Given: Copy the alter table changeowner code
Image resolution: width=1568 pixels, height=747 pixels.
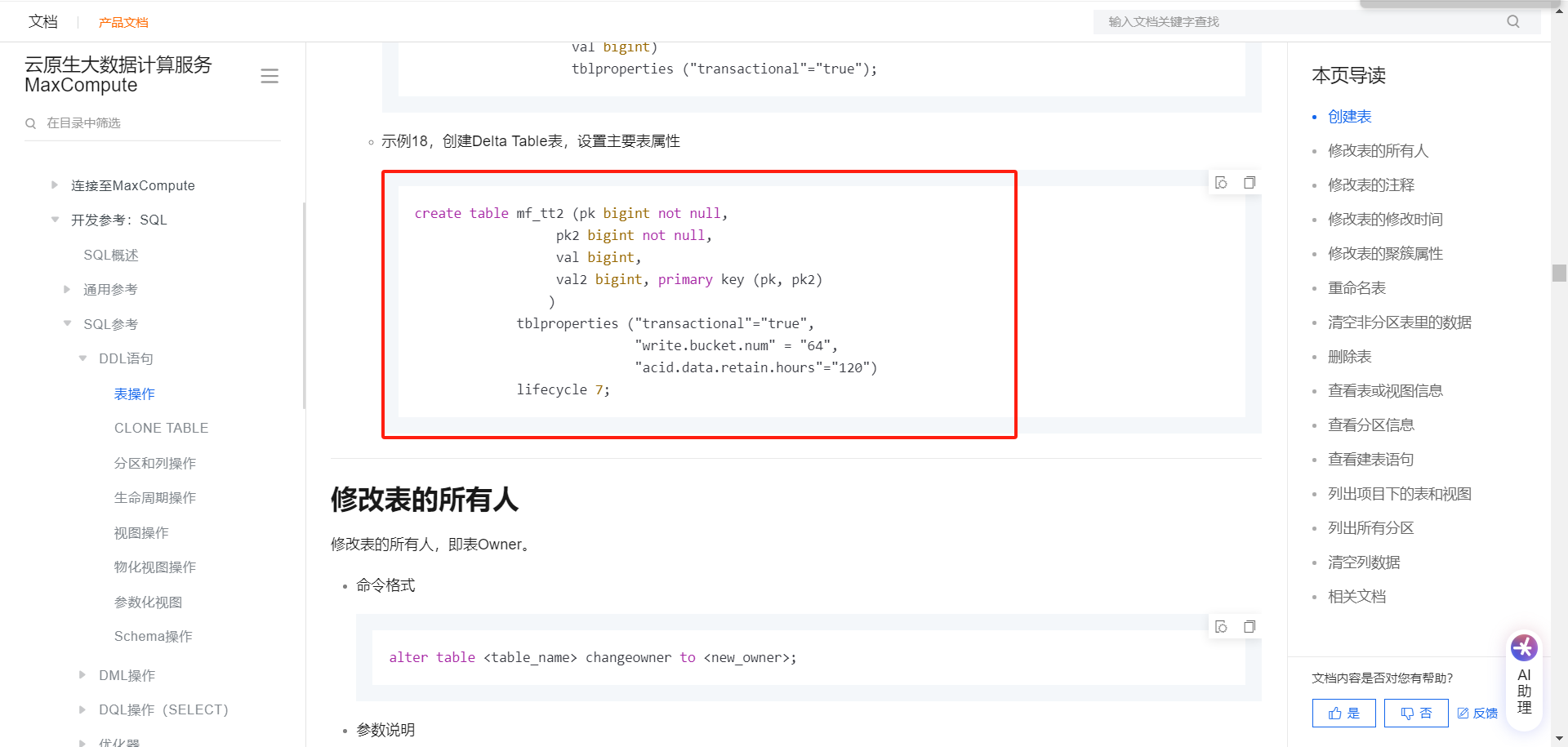Looking at the screenshot, I should (x=1249, y=627).
